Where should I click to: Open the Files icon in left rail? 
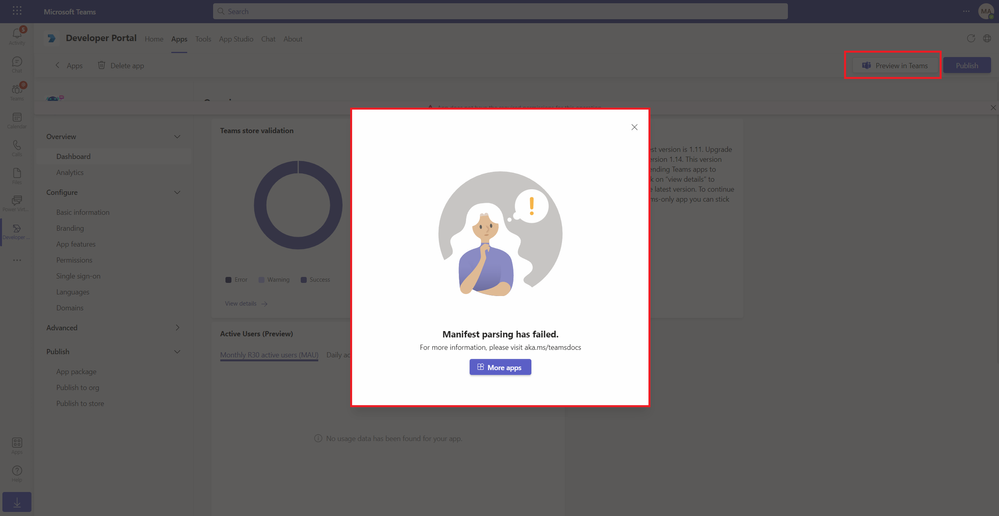[17, 175]
